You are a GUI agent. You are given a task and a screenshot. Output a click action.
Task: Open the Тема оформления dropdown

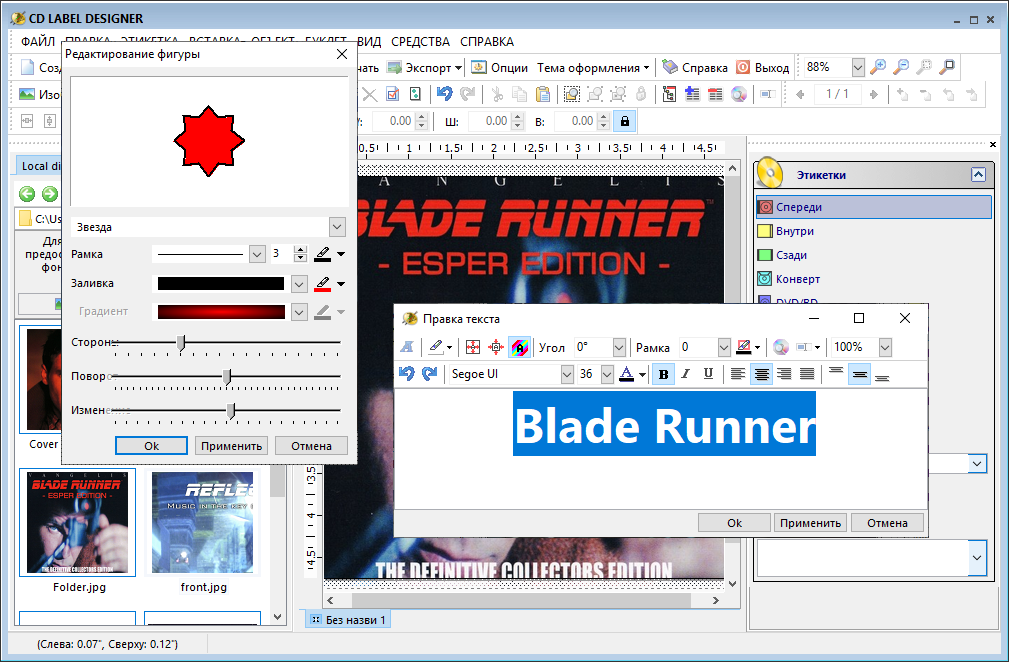pos(593,68)
